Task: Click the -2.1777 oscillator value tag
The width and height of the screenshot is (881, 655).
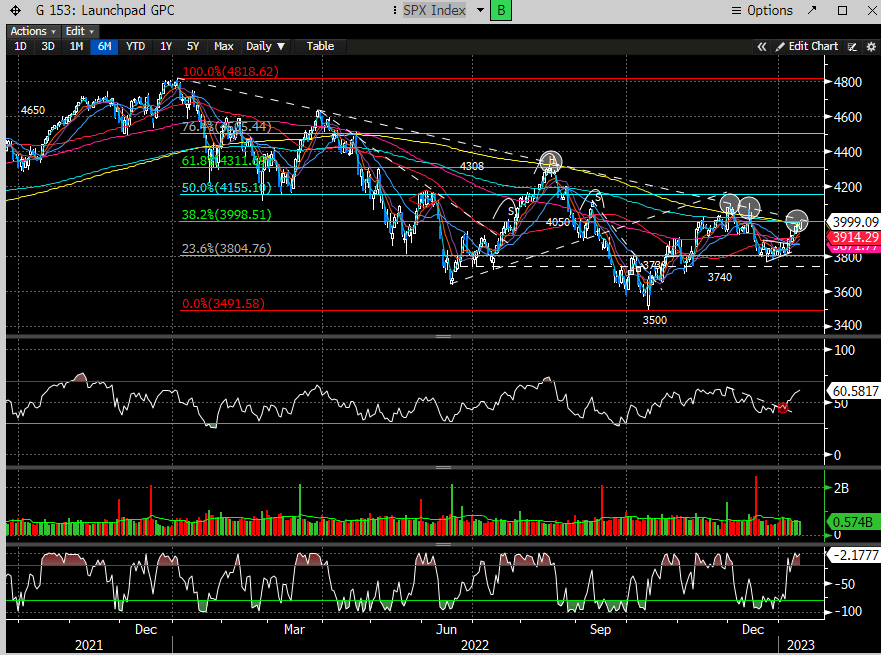Action: [x=855, y=555]
